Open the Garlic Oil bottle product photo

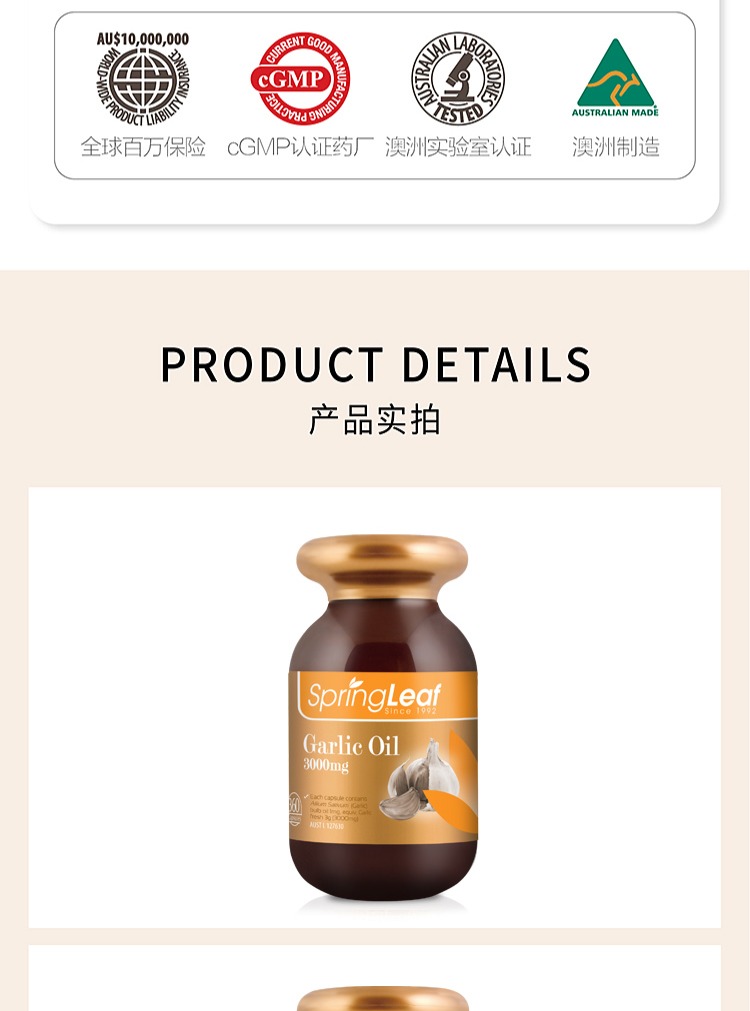[x=375, y=707]
